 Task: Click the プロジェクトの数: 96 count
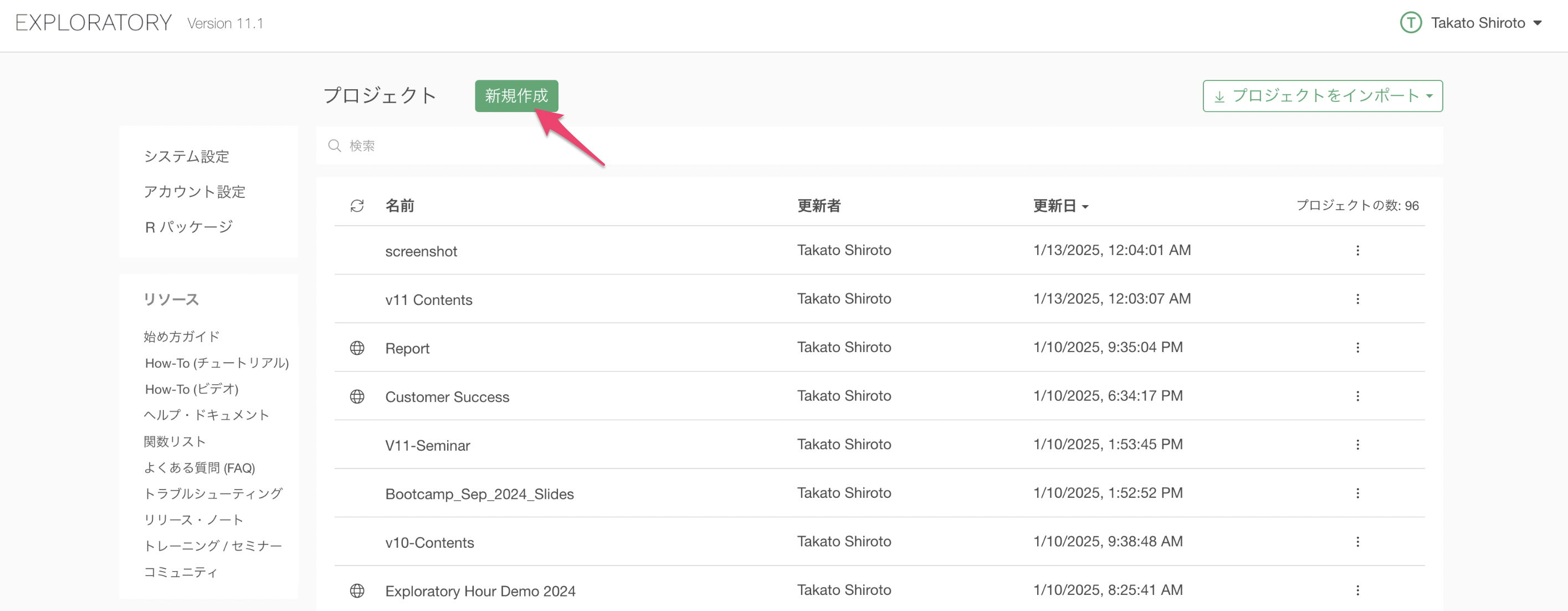(x=1357, y=205)
